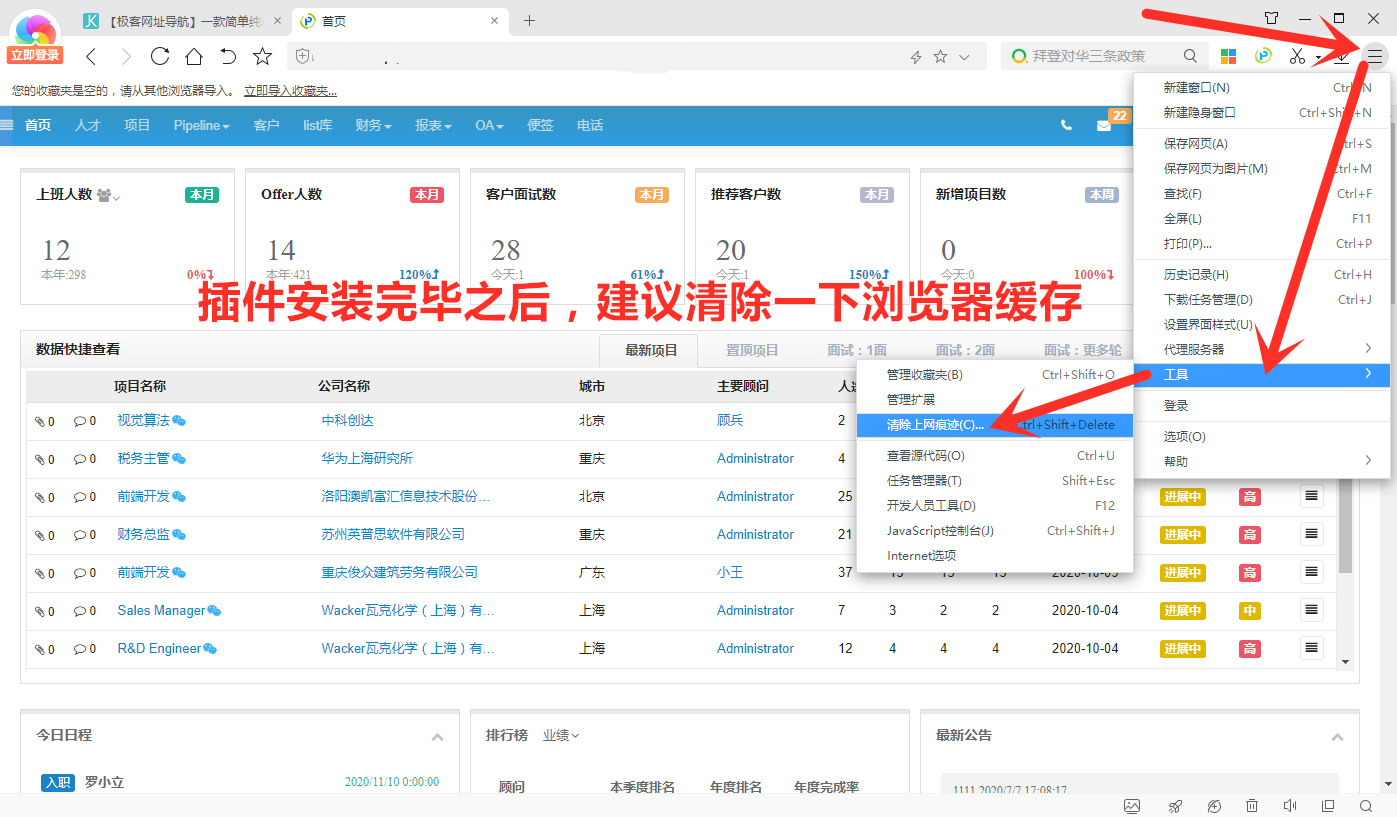Open the 业绩 dropdown in the ranking panel

[560, 734]
